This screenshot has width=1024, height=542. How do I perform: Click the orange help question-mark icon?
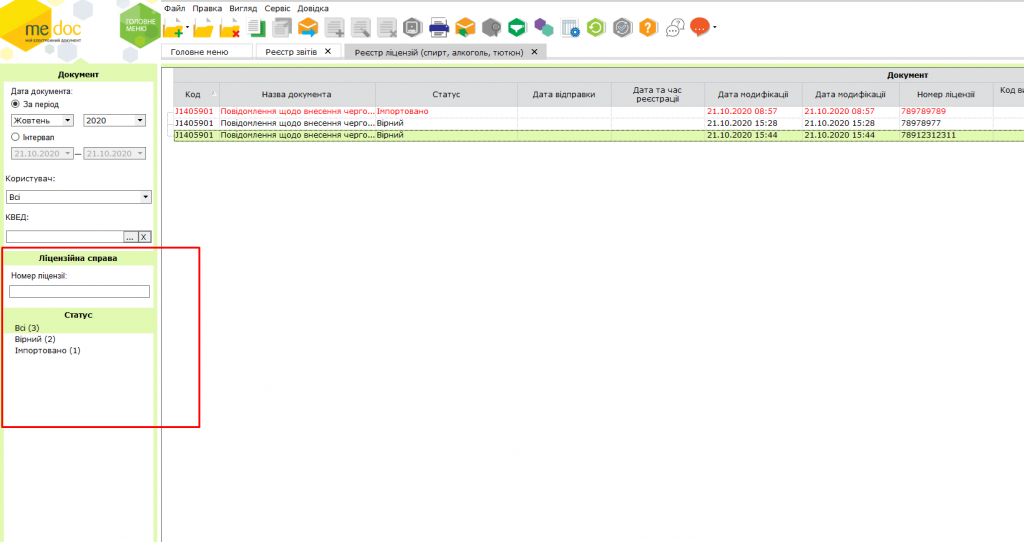[649, 27]
